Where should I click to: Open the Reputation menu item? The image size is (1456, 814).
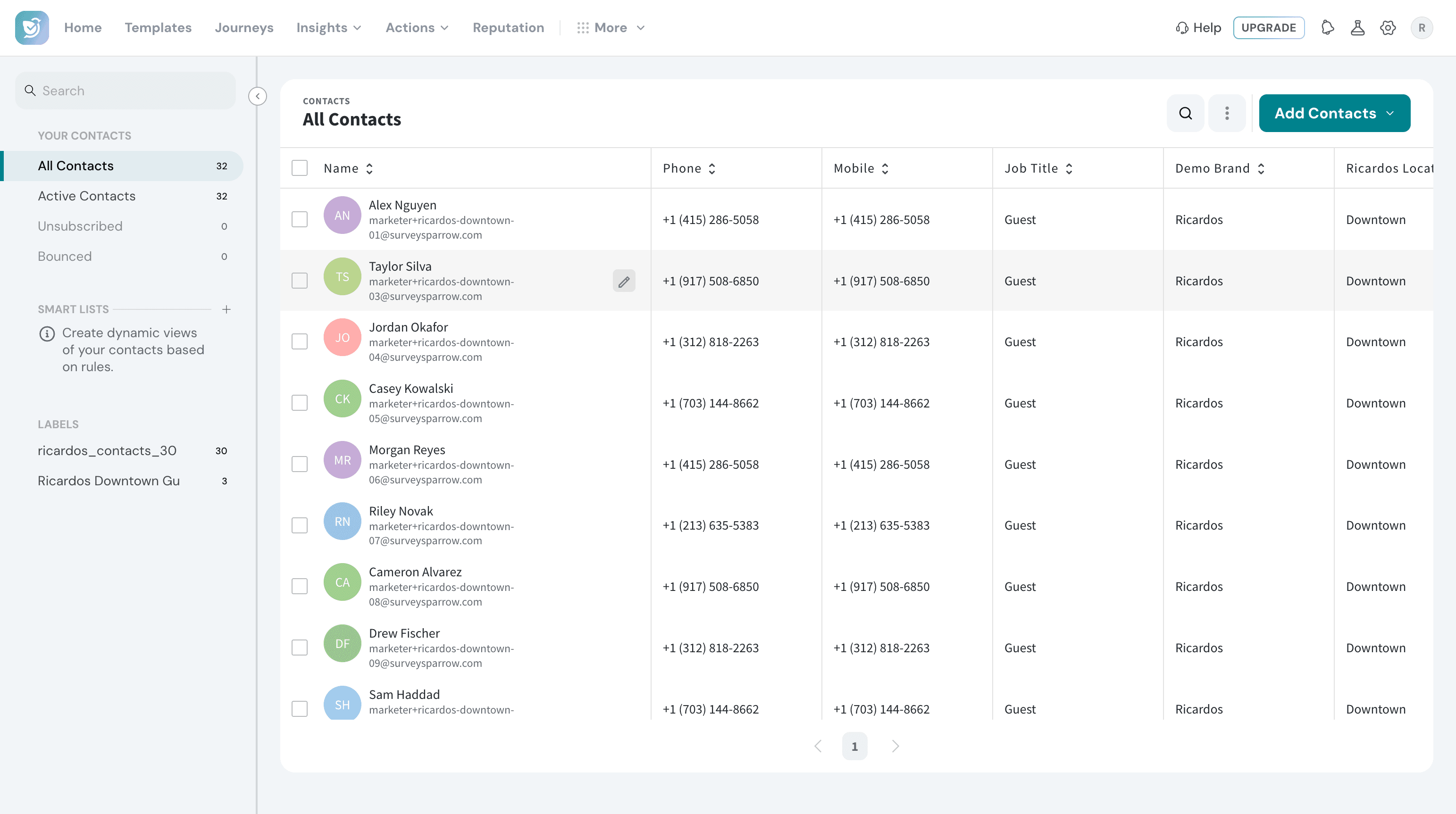coord(508,28)
